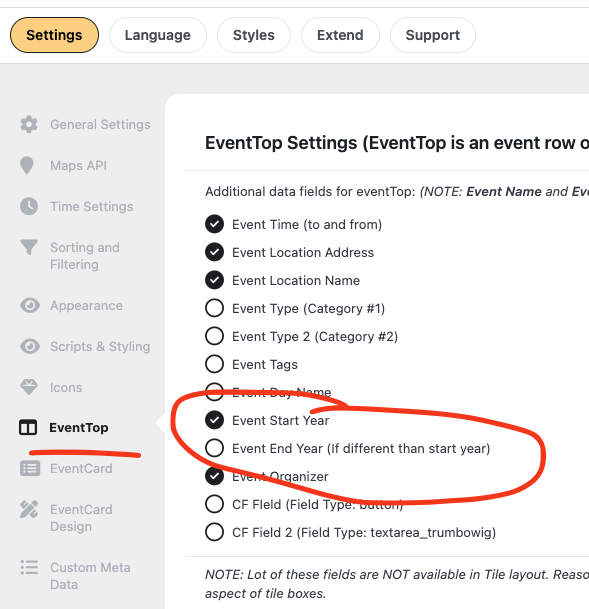Open the Extend tab
The image size is (589, 609).
click(340, 35)
